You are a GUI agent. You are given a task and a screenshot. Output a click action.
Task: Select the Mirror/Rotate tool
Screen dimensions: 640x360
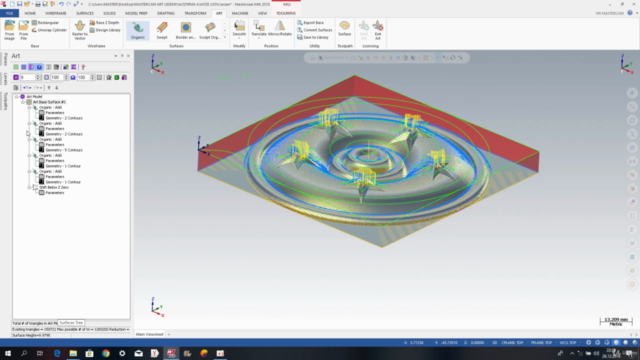pyautogui.click(x=280, y=28)
